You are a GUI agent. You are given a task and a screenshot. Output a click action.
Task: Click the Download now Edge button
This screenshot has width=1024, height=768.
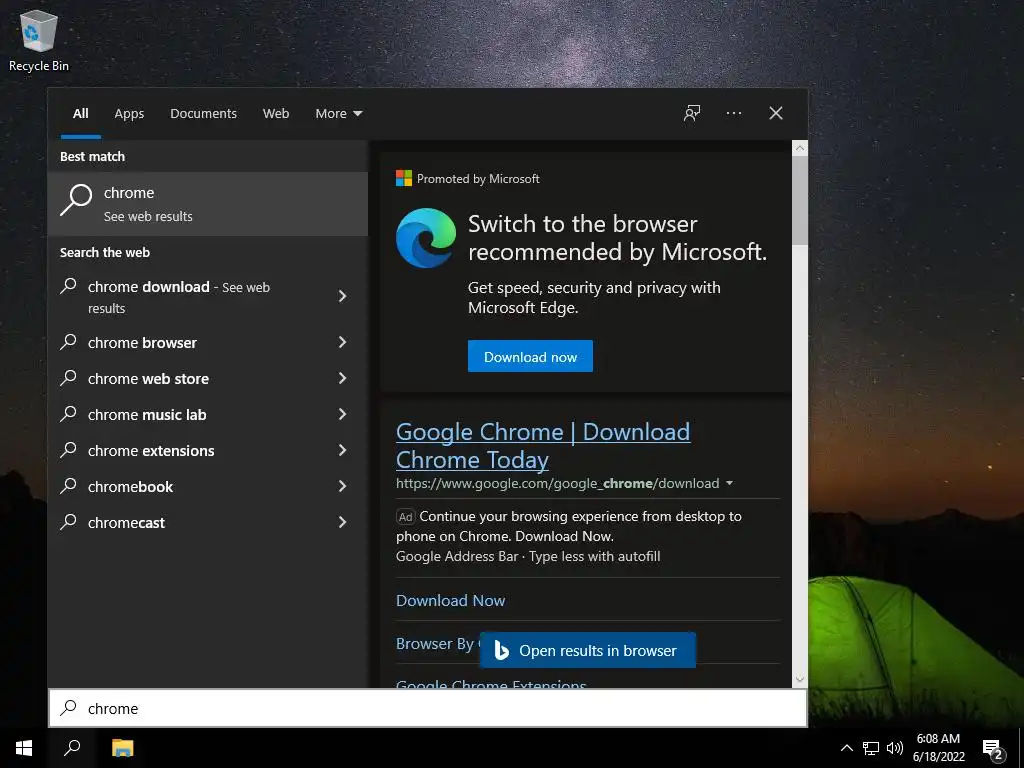[530, 356]
